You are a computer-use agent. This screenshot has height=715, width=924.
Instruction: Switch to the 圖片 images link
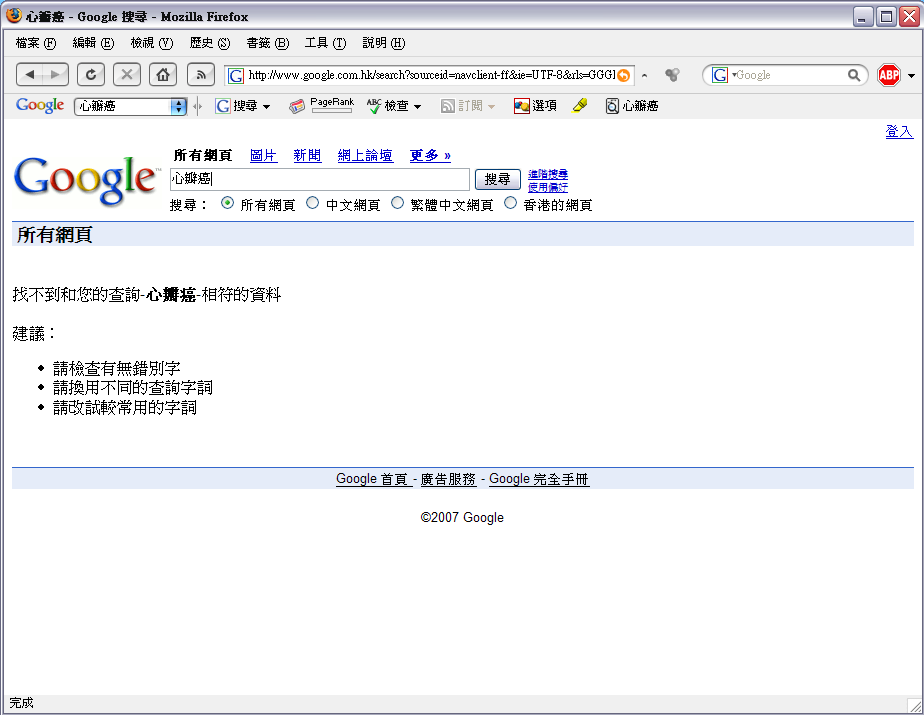pos(263,155)
